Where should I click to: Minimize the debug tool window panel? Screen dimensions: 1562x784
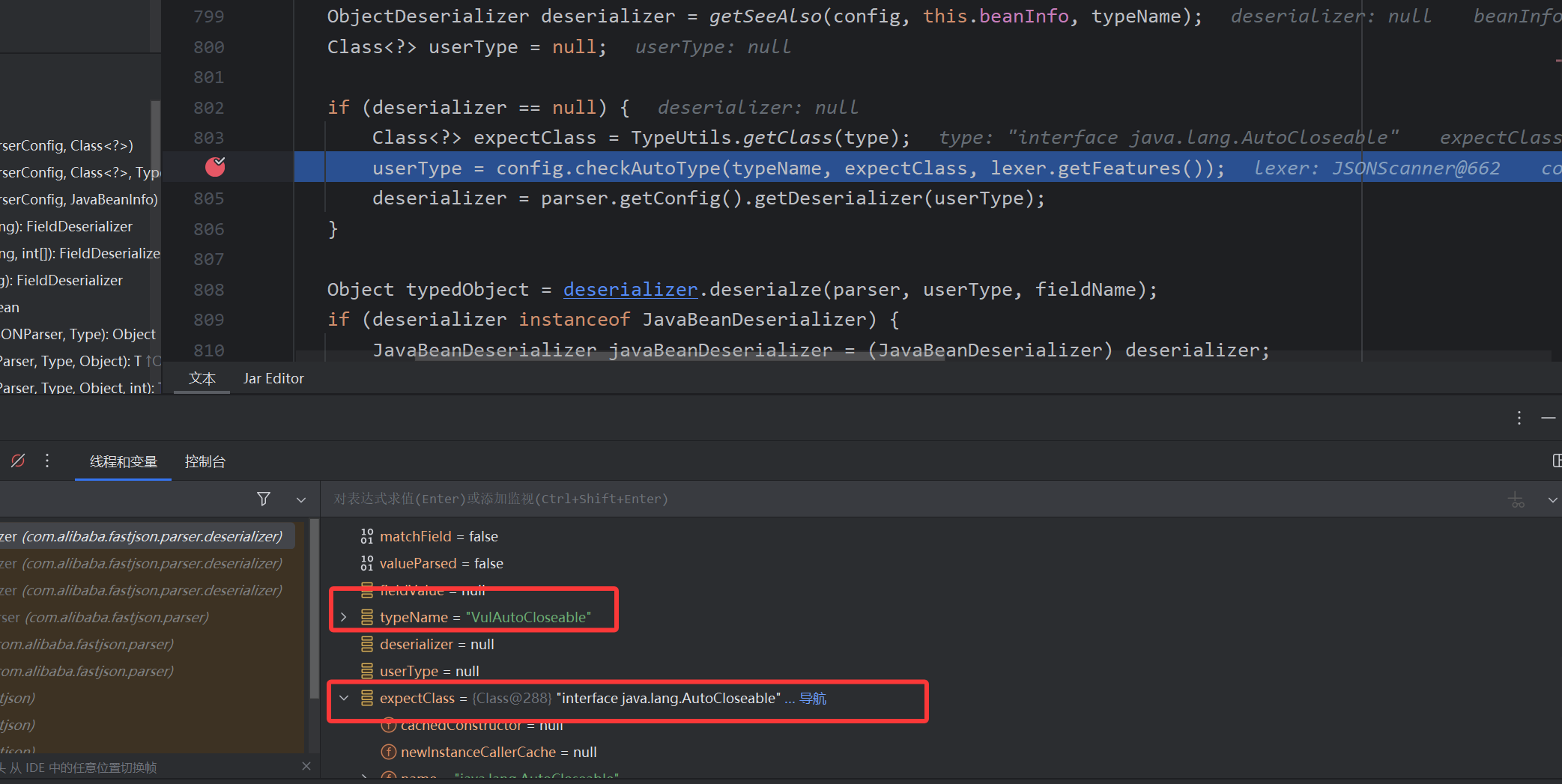click(x=1549, y=418)
